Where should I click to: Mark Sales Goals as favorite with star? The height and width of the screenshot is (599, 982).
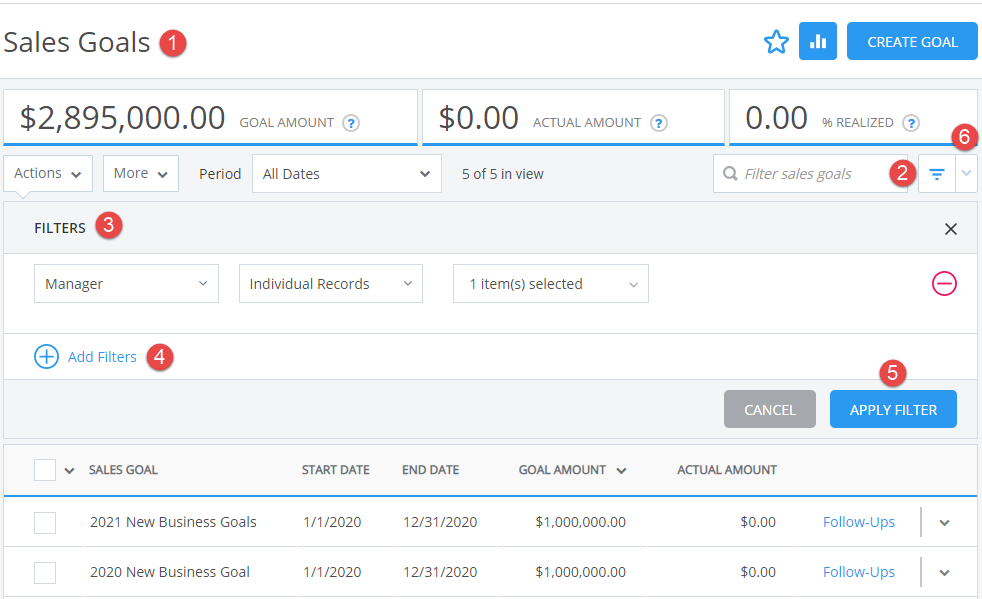tap(776, 42)
